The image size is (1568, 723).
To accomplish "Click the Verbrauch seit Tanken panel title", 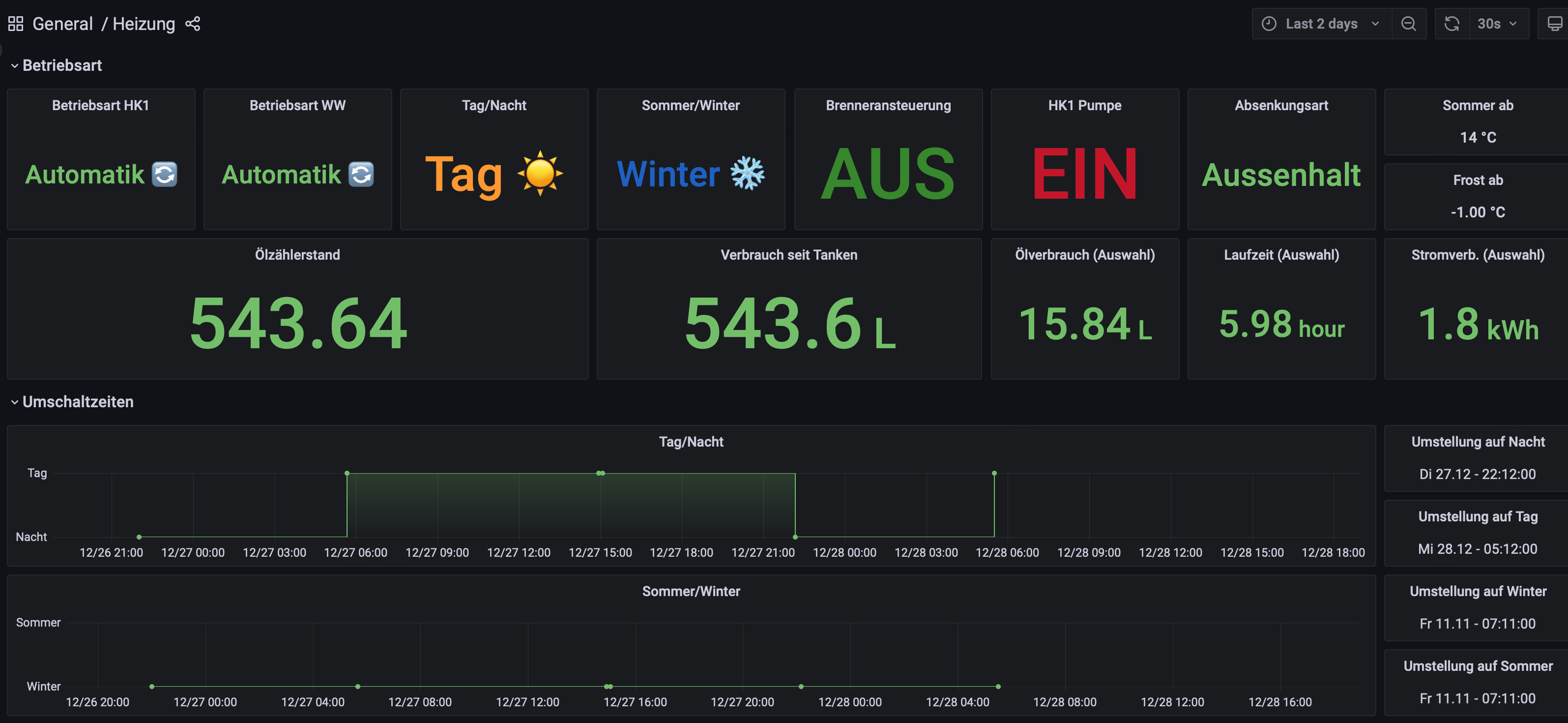I will pyautogui.click(x=789, y=255).
